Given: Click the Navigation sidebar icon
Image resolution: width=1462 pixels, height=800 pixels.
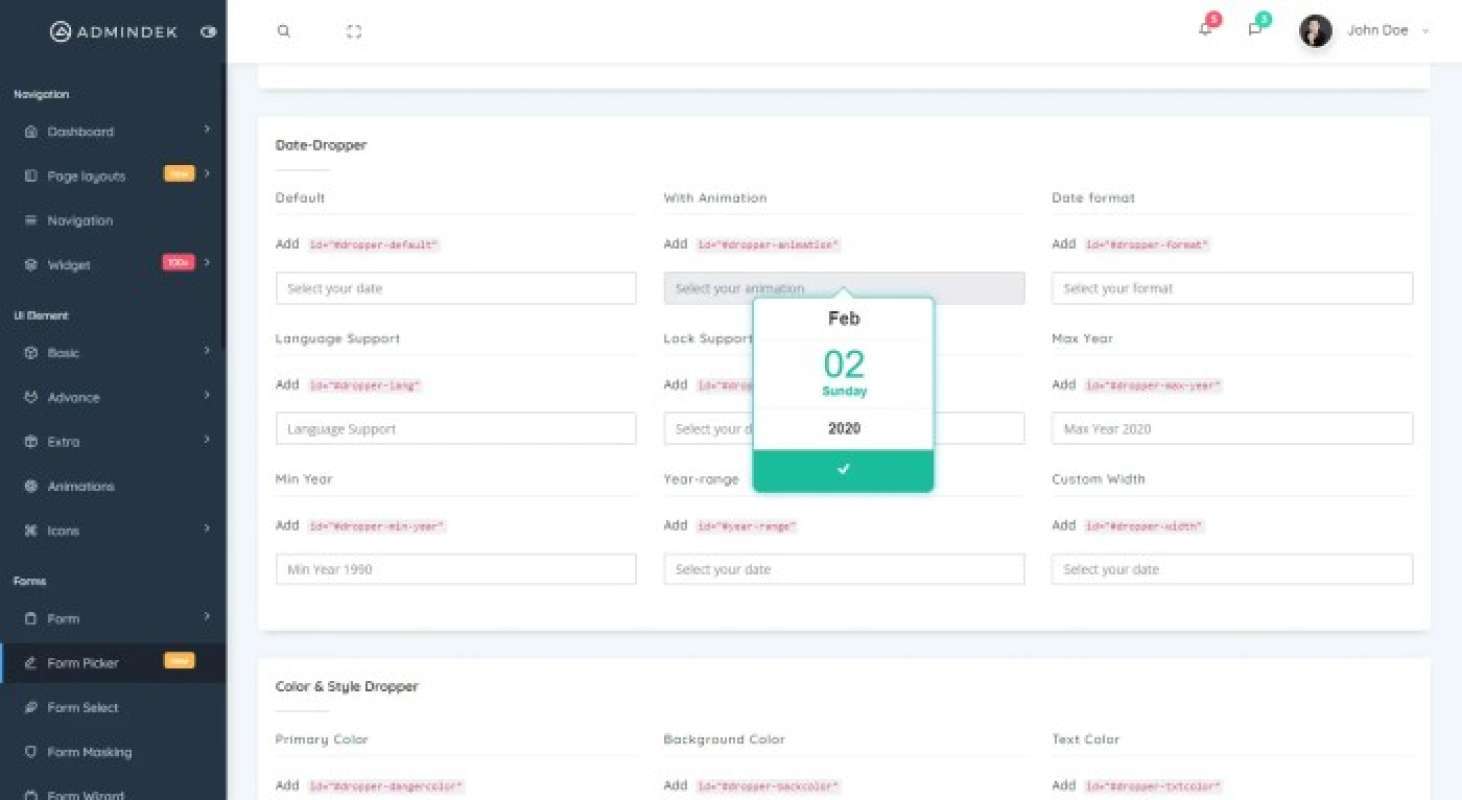Looking at the screenshot, I should (31, 220).
